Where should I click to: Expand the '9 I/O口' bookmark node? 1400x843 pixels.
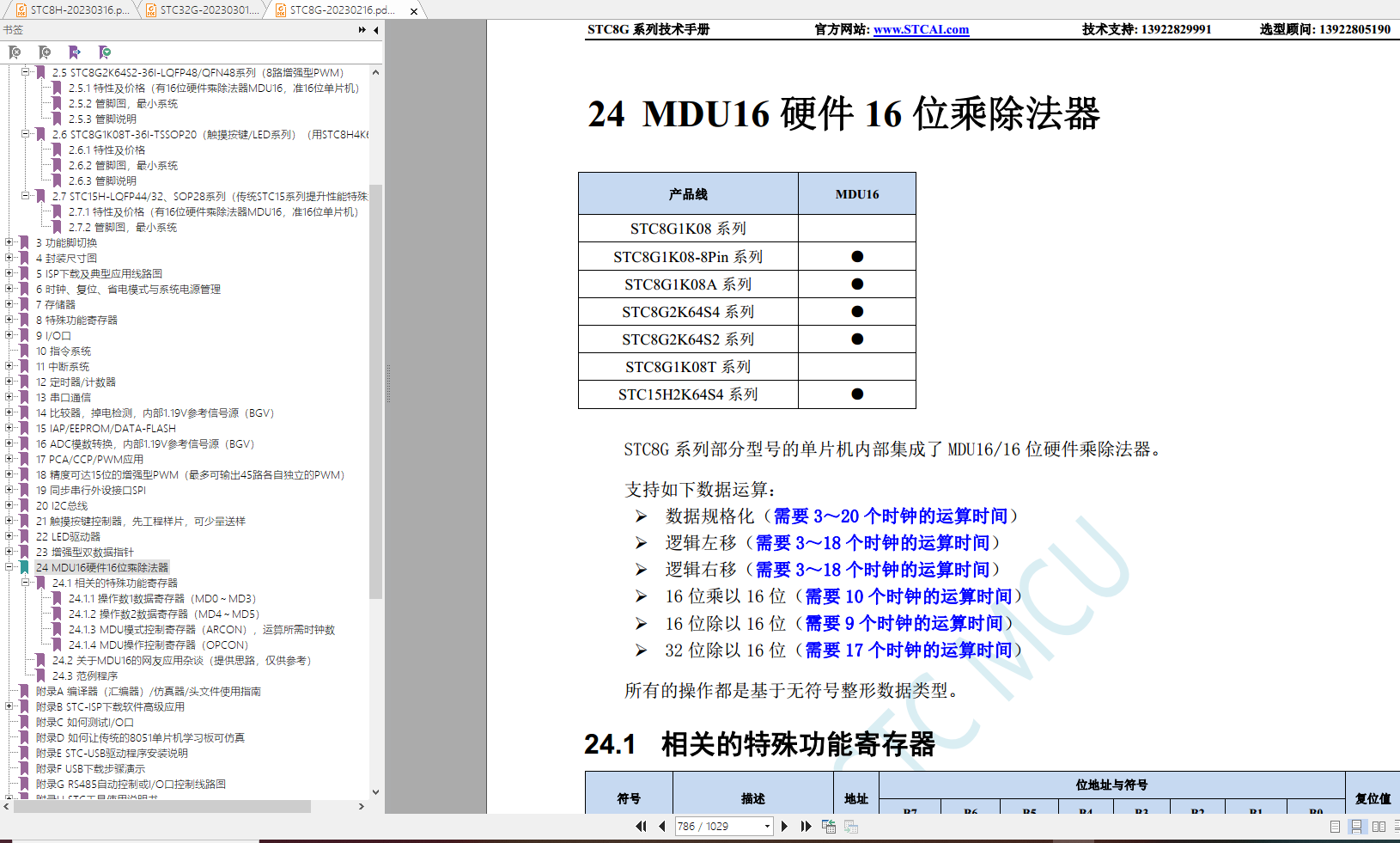[x=9, y=335]
